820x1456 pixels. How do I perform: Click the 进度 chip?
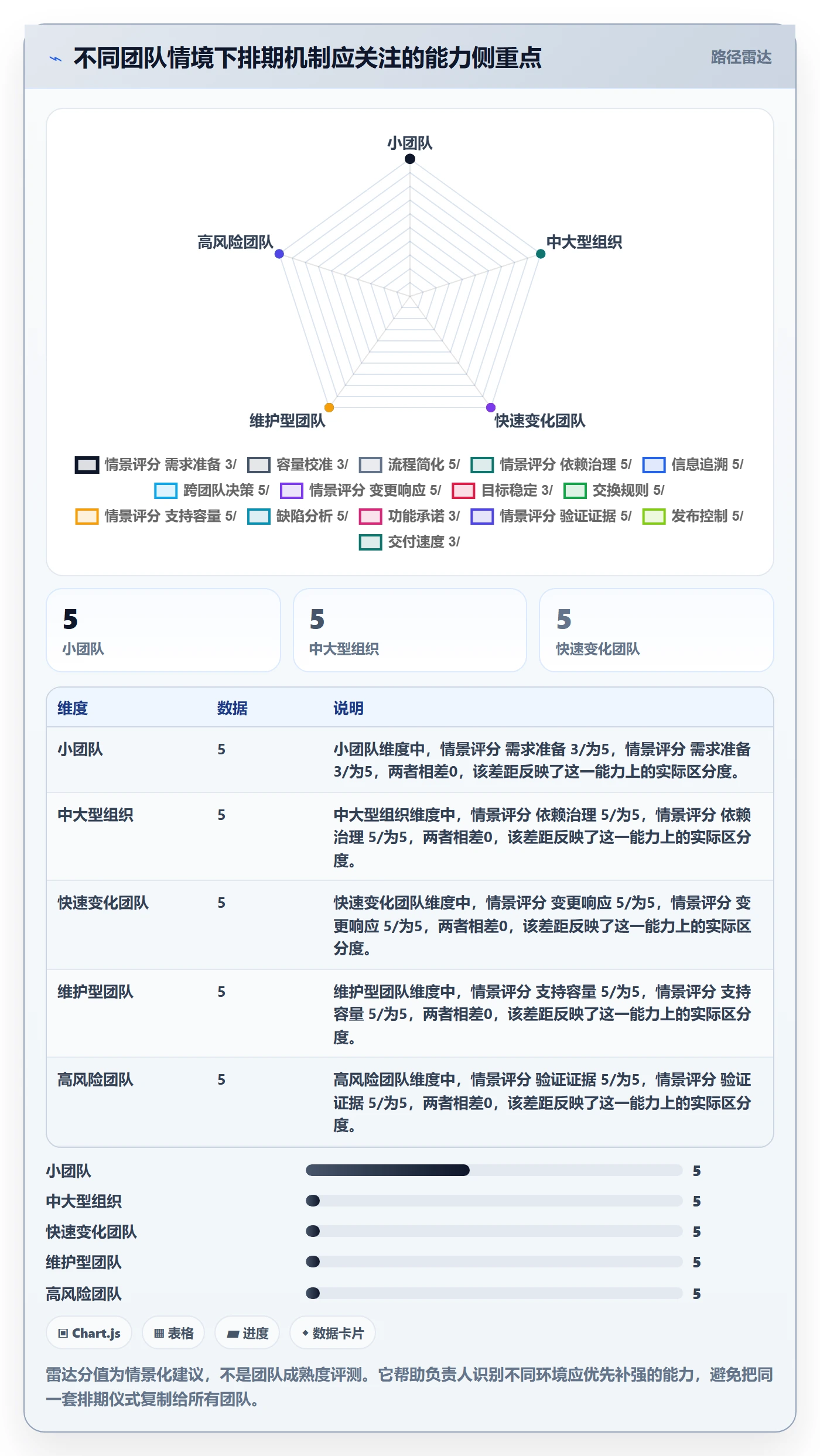tap(247, 1333)
